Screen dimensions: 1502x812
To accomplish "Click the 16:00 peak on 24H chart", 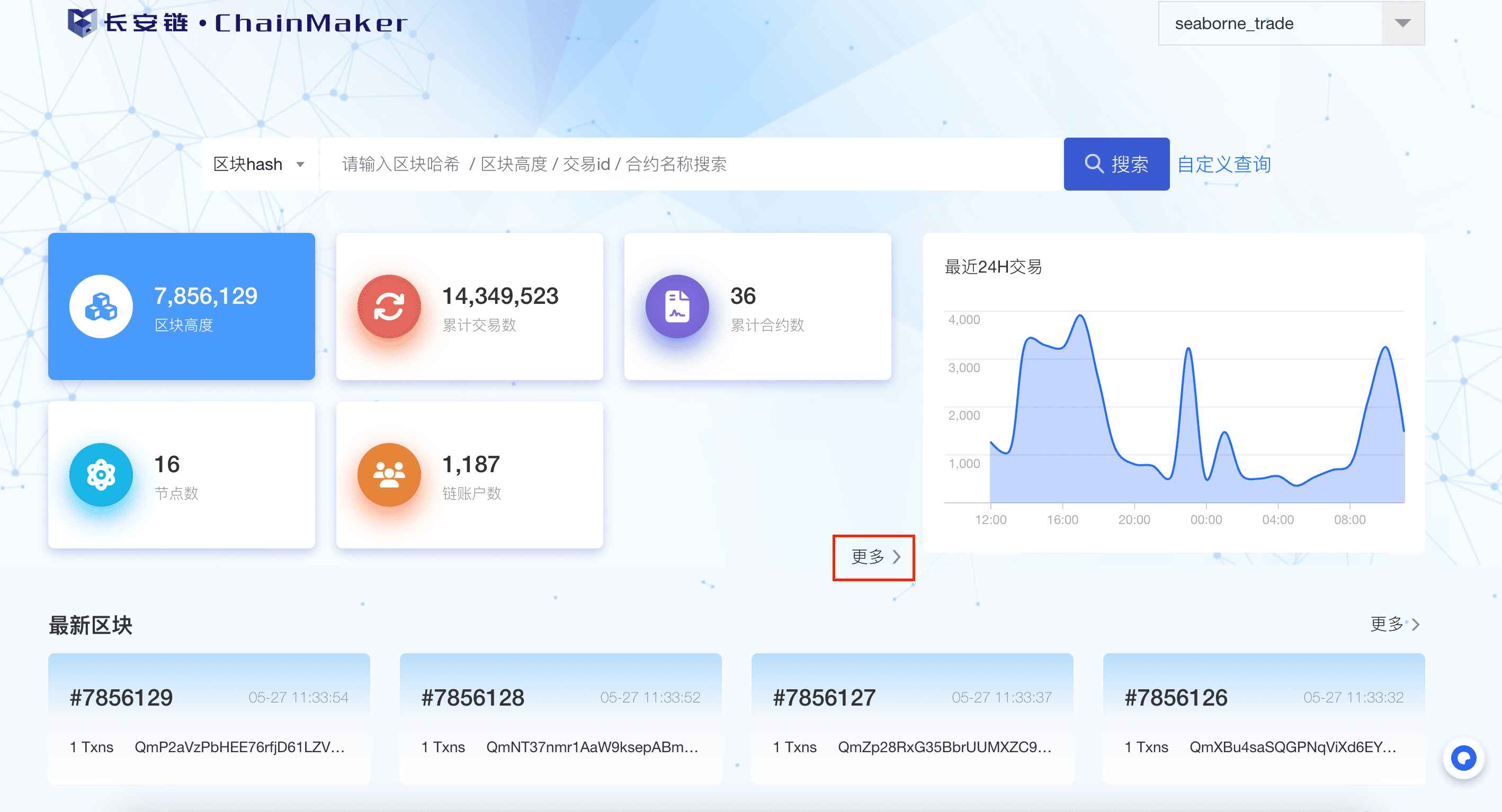I will point(1080,317).
